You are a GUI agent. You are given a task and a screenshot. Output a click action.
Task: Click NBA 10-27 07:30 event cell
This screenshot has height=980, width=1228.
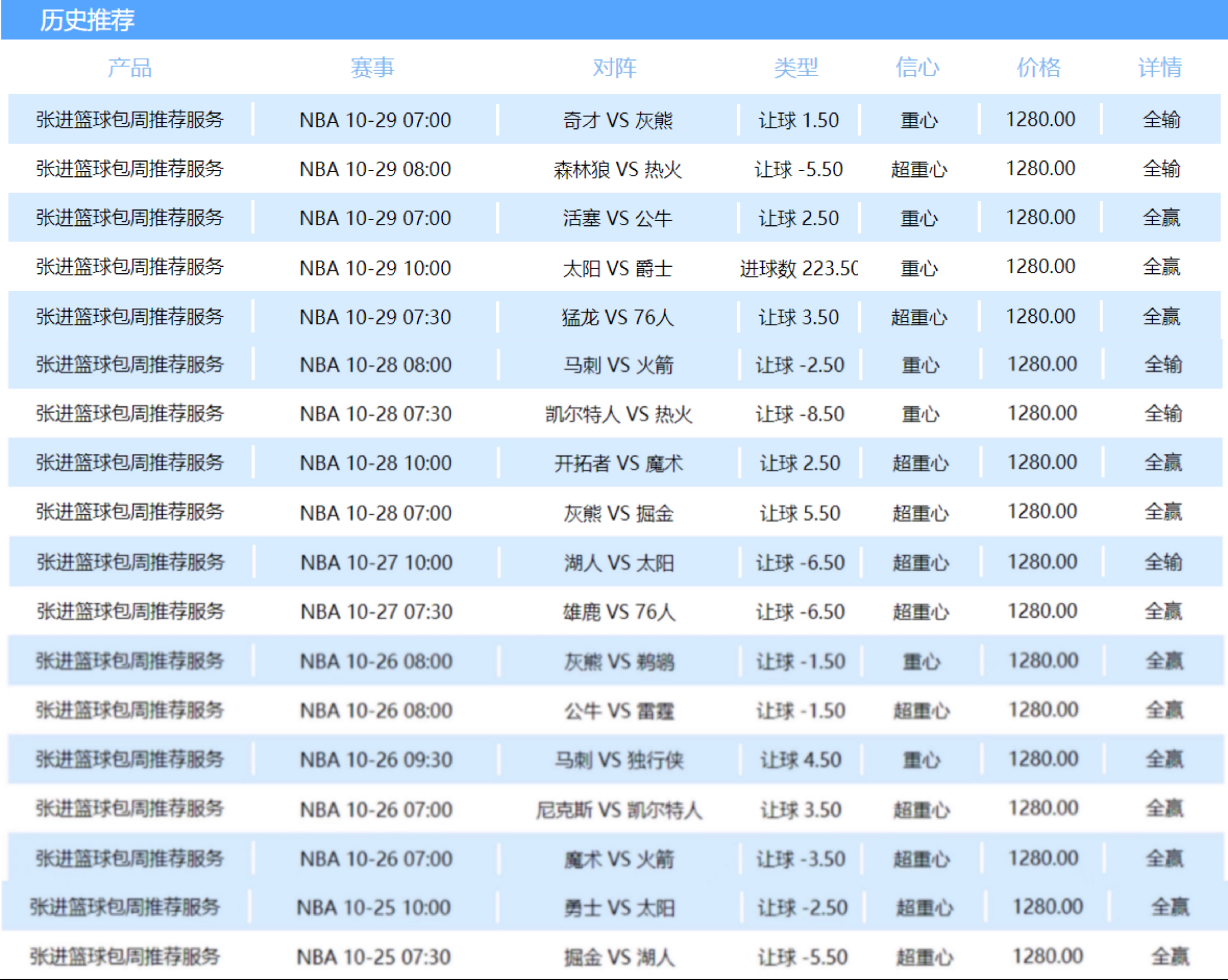[377, 611]
